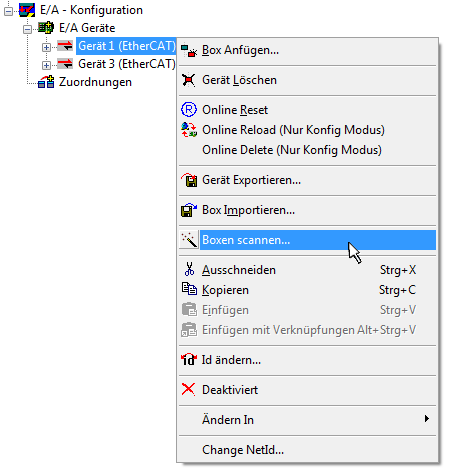Click the Online Reload arrows icon

(x=189, y=130)
